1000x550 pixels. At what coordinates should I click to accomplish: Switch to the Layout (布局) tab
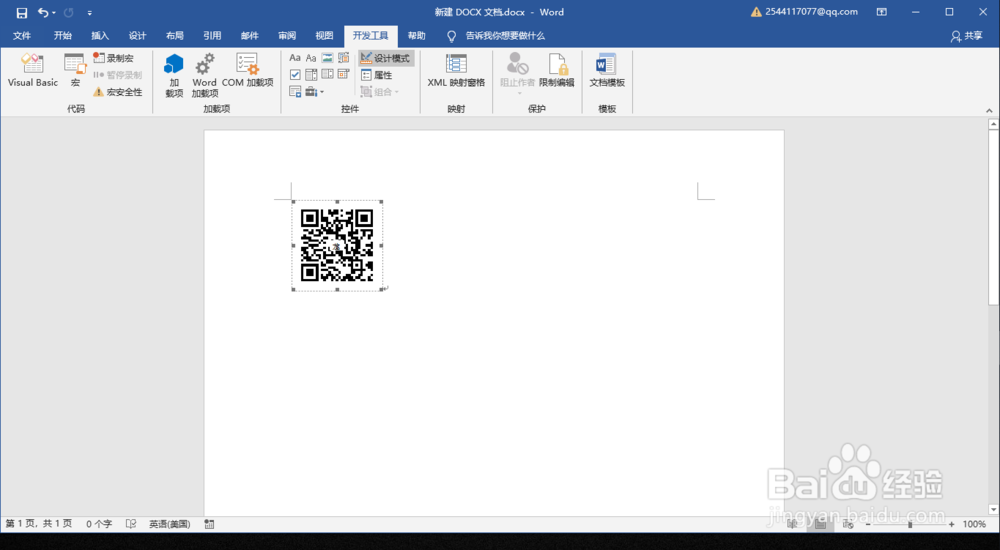click(x=175, y=36)
